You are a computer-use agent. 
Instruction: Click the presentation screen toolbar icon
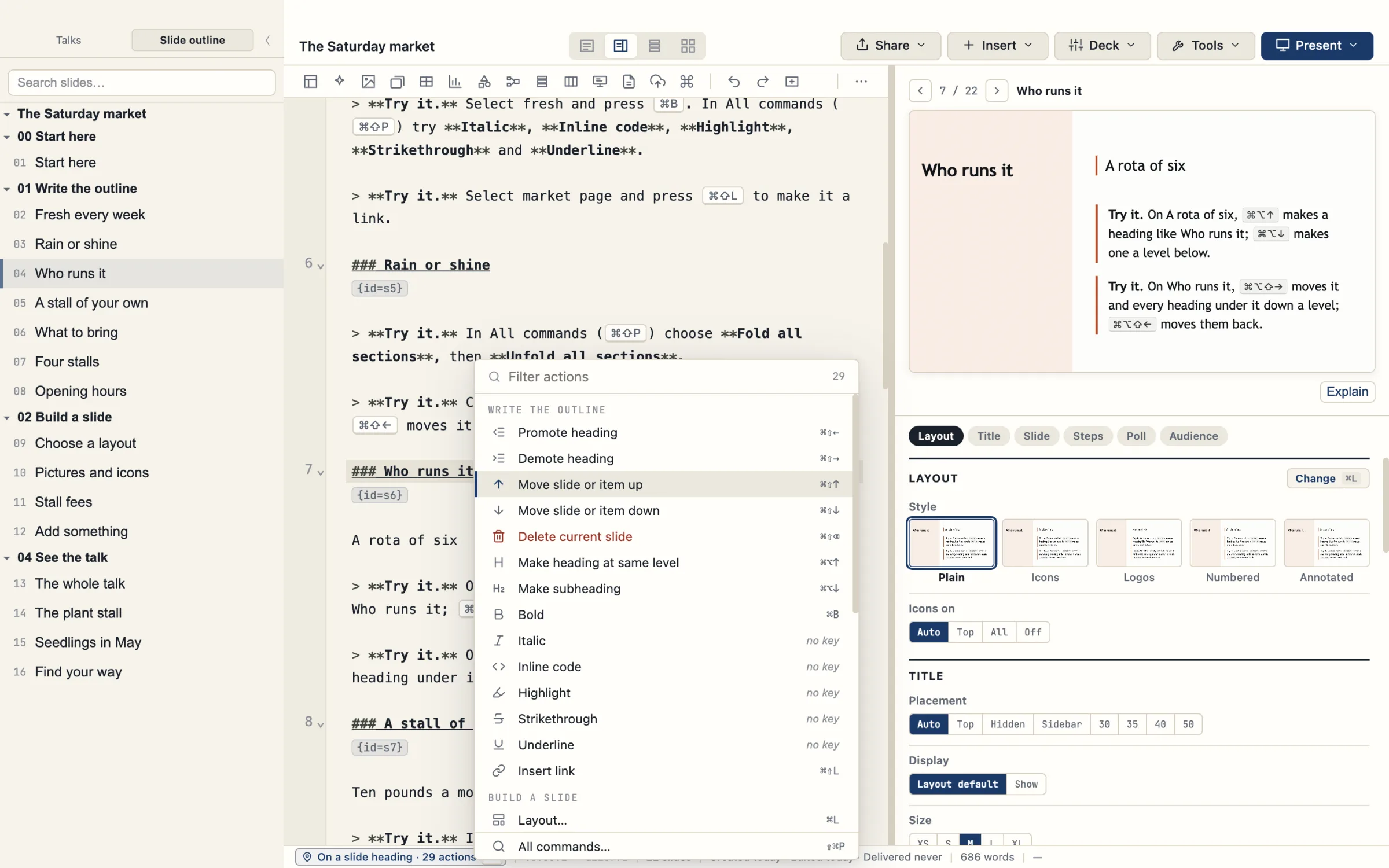point(600,82)
